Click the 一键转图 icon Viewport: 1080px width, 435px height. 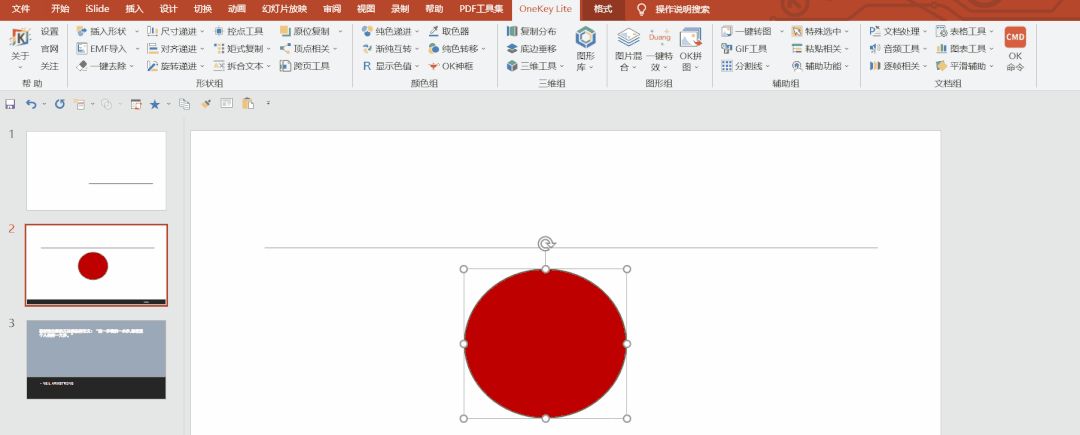726,32
